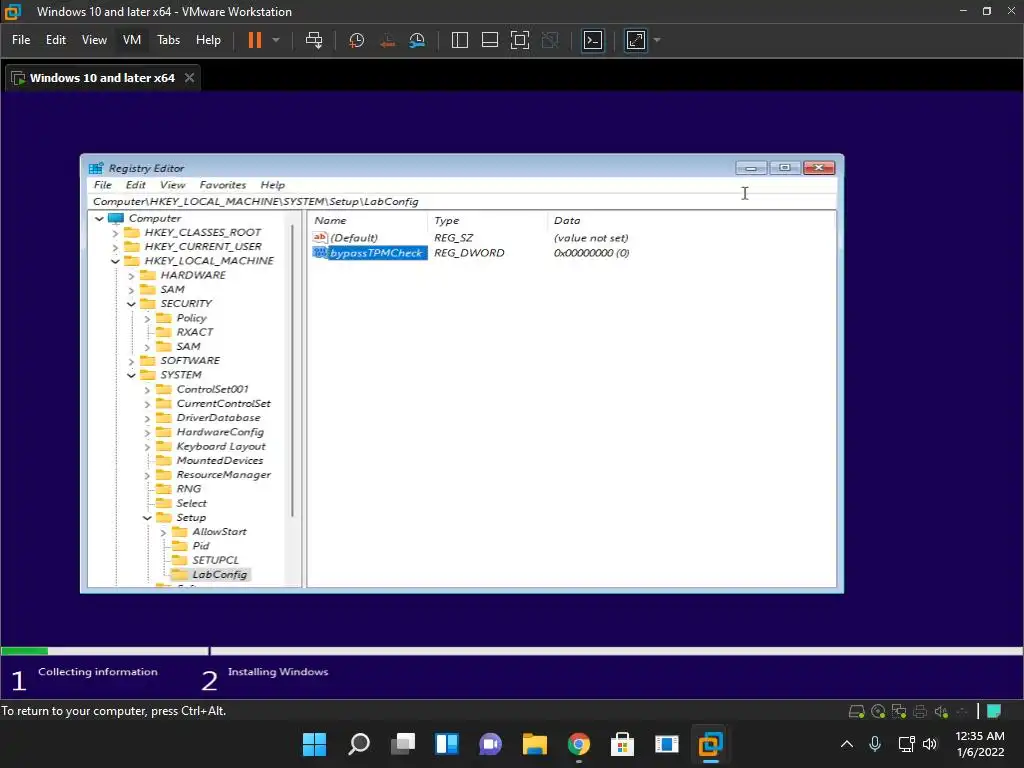The image size is (1024, 768).
Task: Open VMware File menu
Action: coord(21,40)
